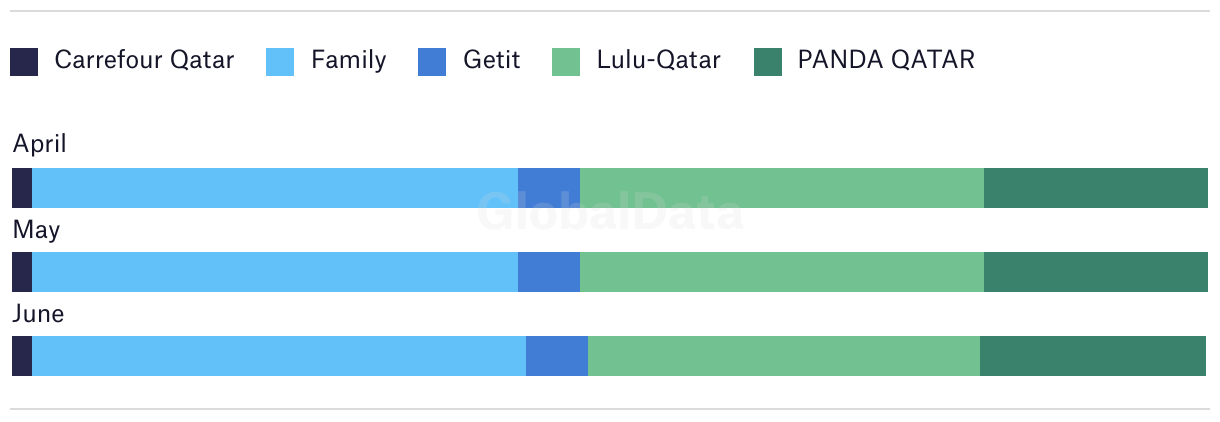Click the Lulu-Qatar segment in May bar
Image resolution: width=1220 pixels, height=422 pixels.
[x=782, y=272]
